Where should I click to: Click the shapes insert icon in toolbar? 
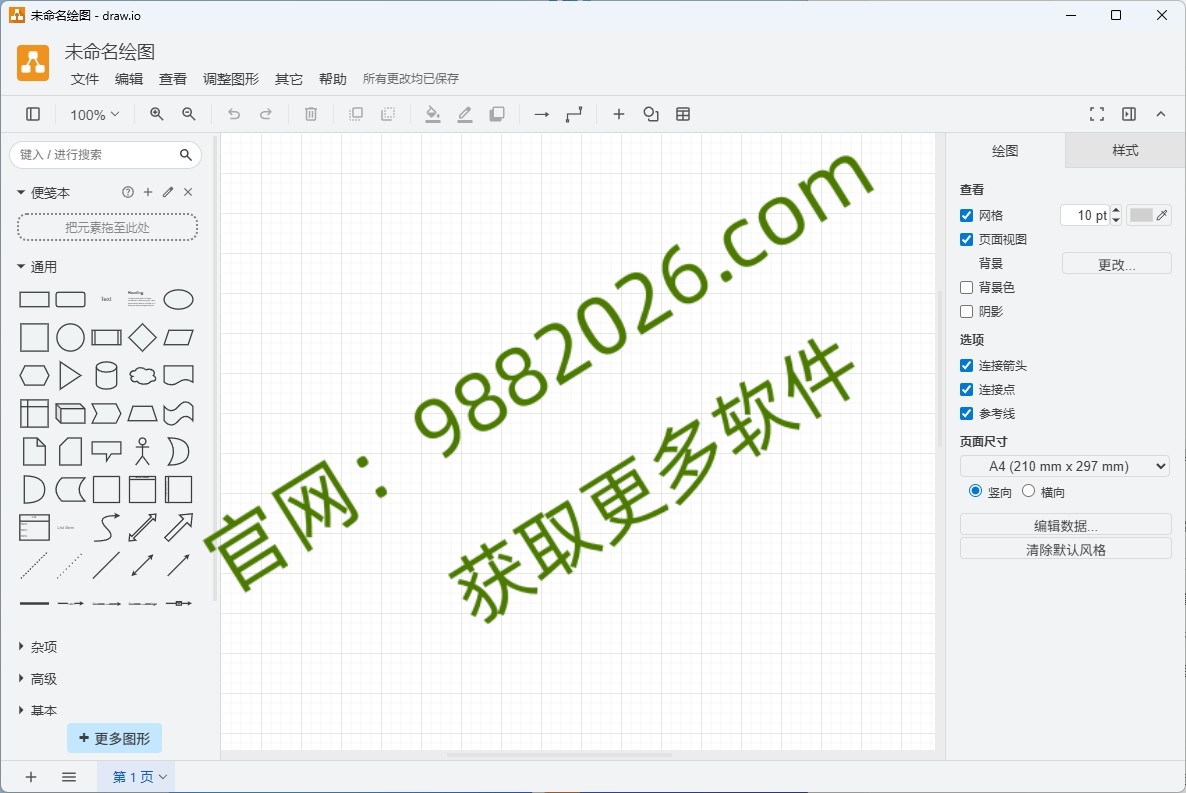tap(650, 114)
